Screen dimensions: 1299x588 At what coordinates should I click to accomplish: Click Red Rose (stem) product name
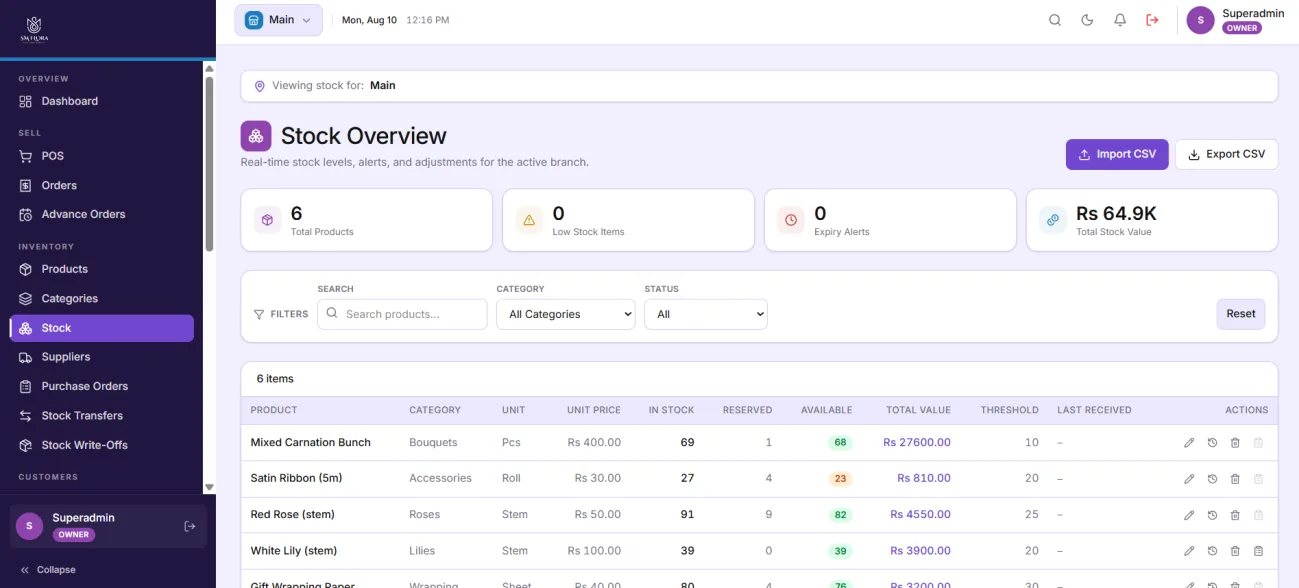pos(293,515)
